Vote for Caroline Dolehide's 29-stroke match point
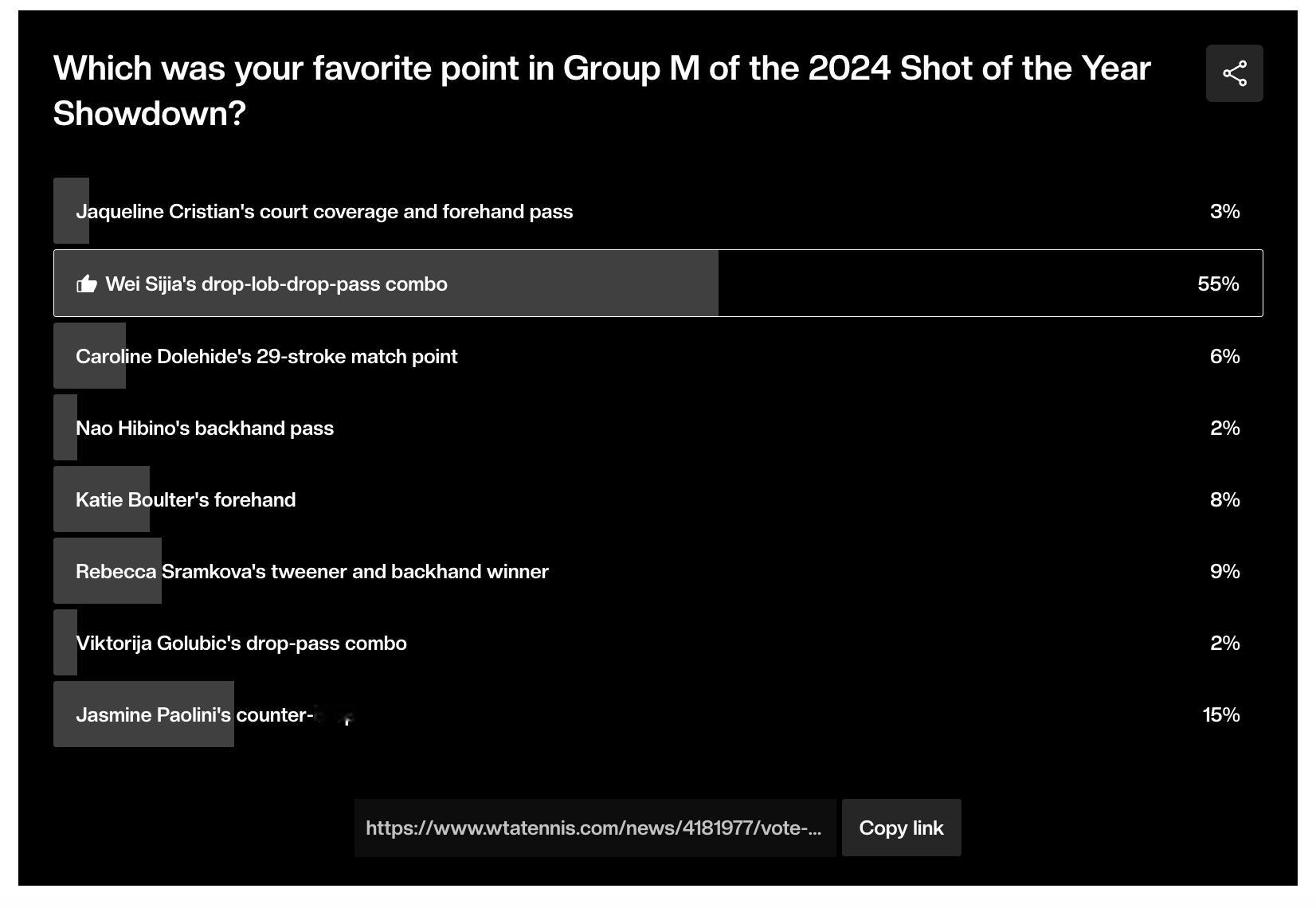Viewport: 1316px width, 908px height. click(x=658, y=356)
